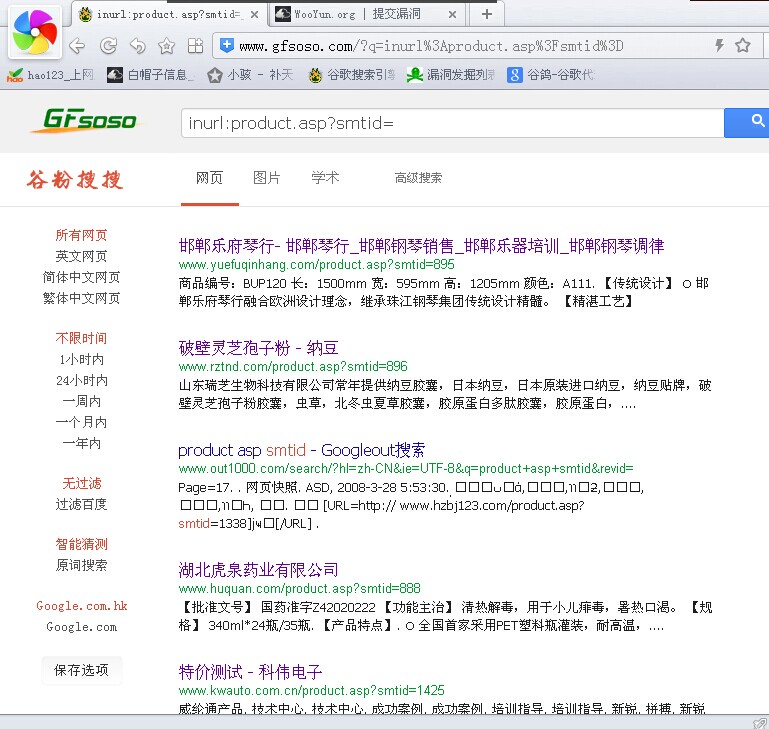Click the search query input field

pyautogui.click(x=452, y=123)
